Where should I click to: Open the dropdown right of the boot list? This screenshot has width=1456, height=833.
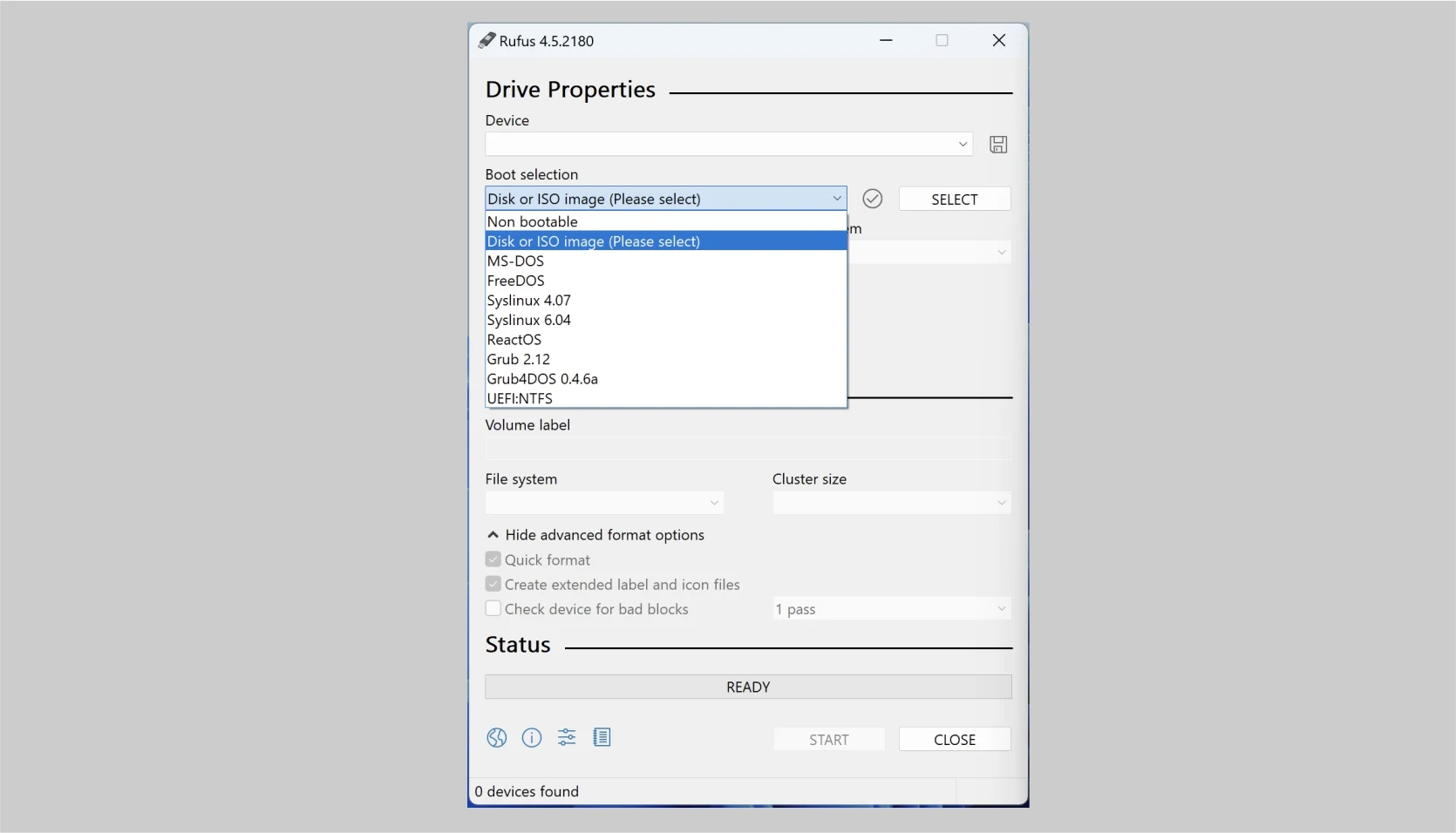coord(930,253)
